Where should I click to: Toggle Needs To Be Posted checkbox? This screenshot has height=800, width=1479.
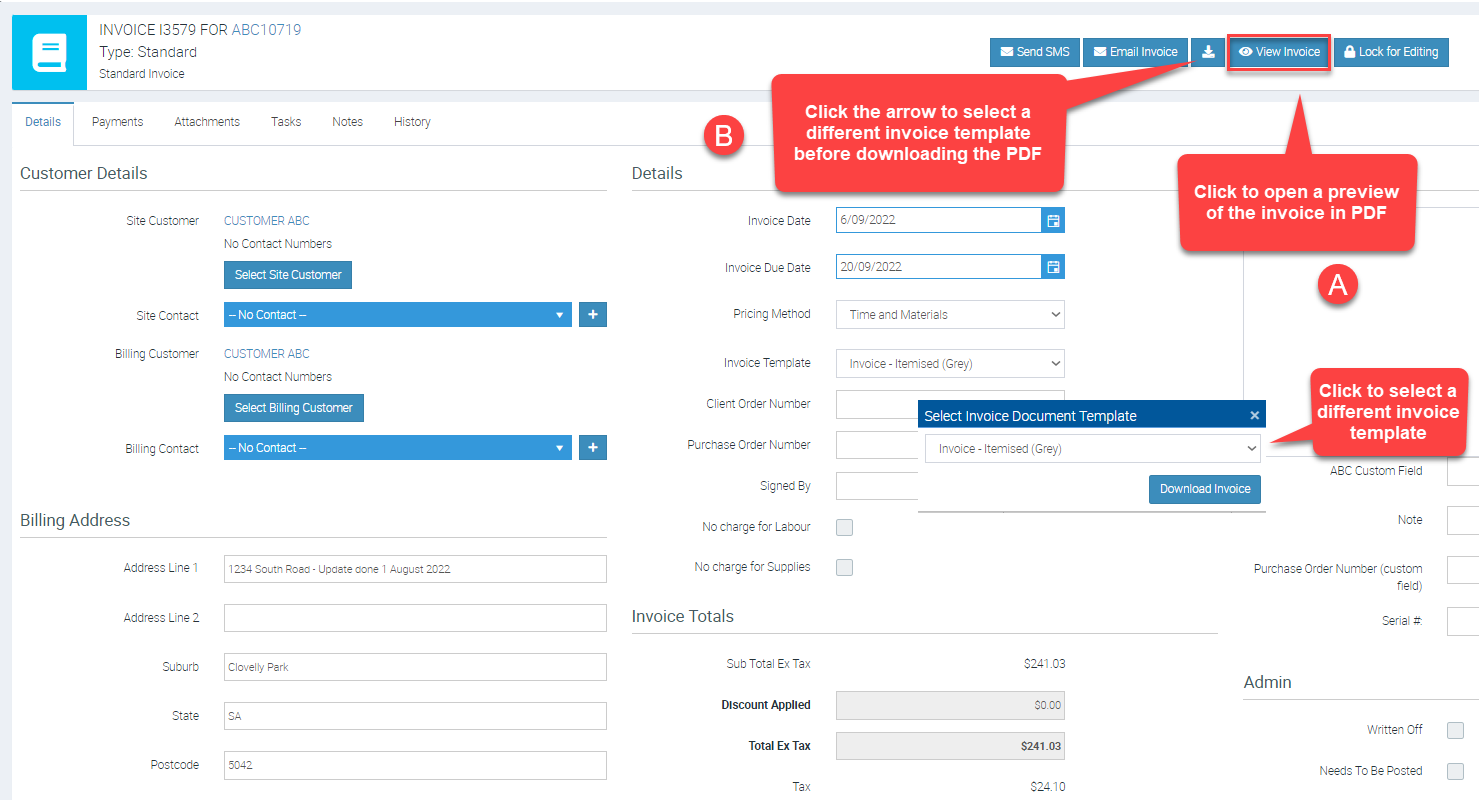coord(1455,771)
